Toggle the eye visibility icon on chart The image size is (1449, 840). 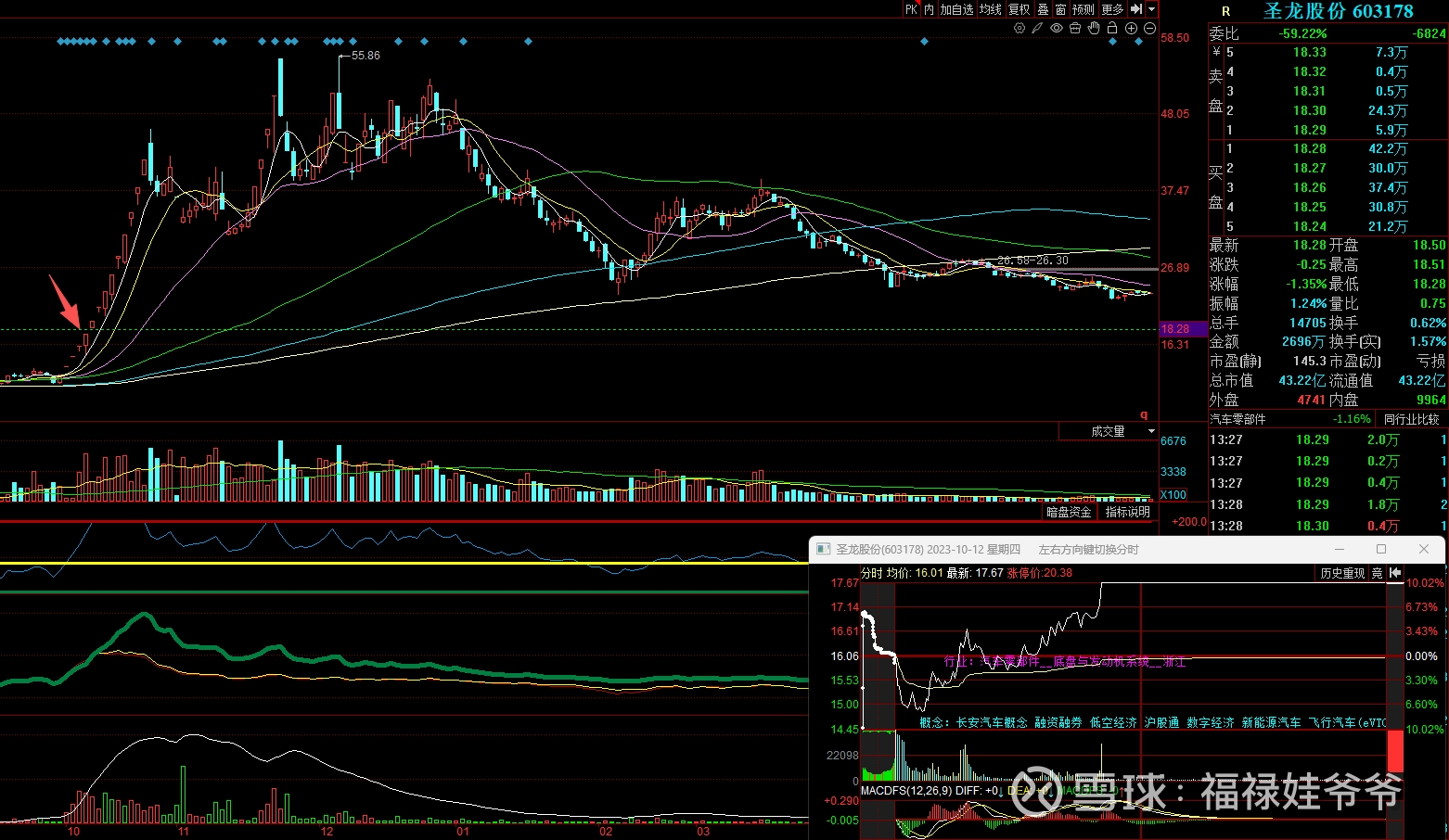point(1057,28)
